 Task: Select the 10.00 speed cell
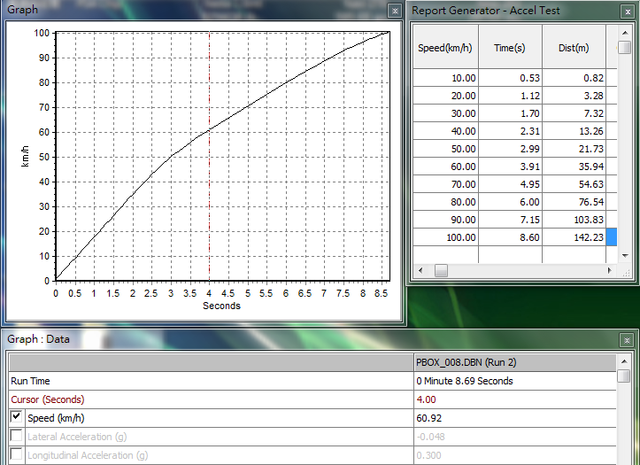[445, 78]
